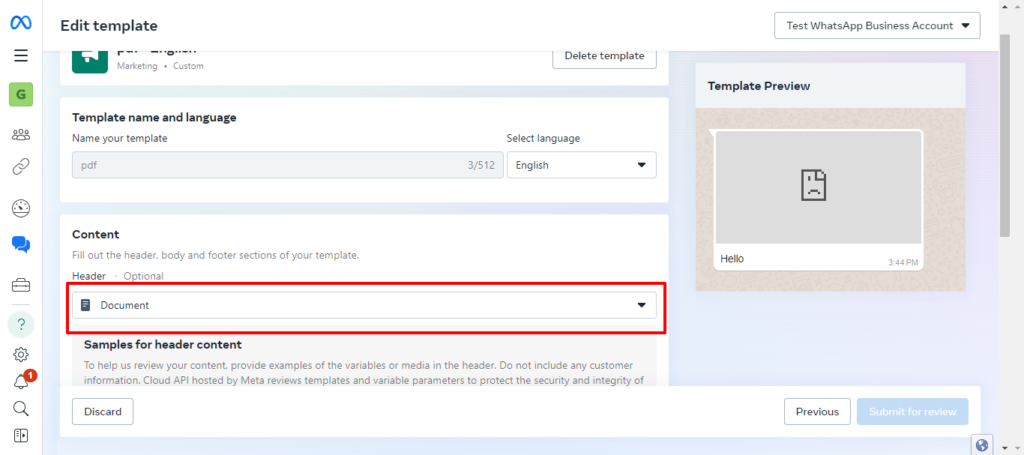Screen dimensions: 1024x455
Task: Open the people/audience sidebar icon
Action: [x=21, y=135]
